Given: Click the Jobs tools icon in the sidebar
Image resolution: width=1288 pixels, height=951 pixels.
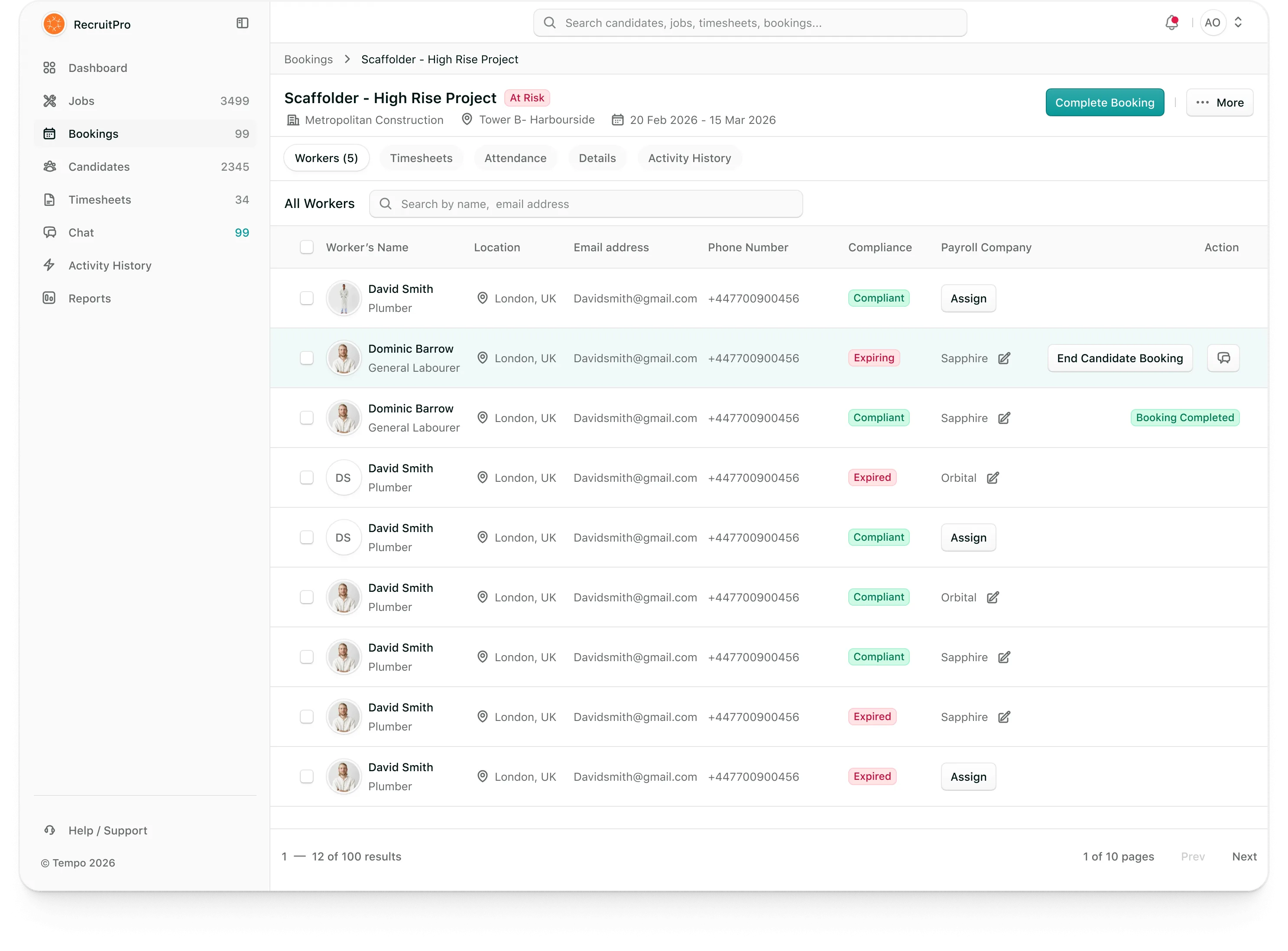Looking at the screenshot, I should (x=49, y=101).
